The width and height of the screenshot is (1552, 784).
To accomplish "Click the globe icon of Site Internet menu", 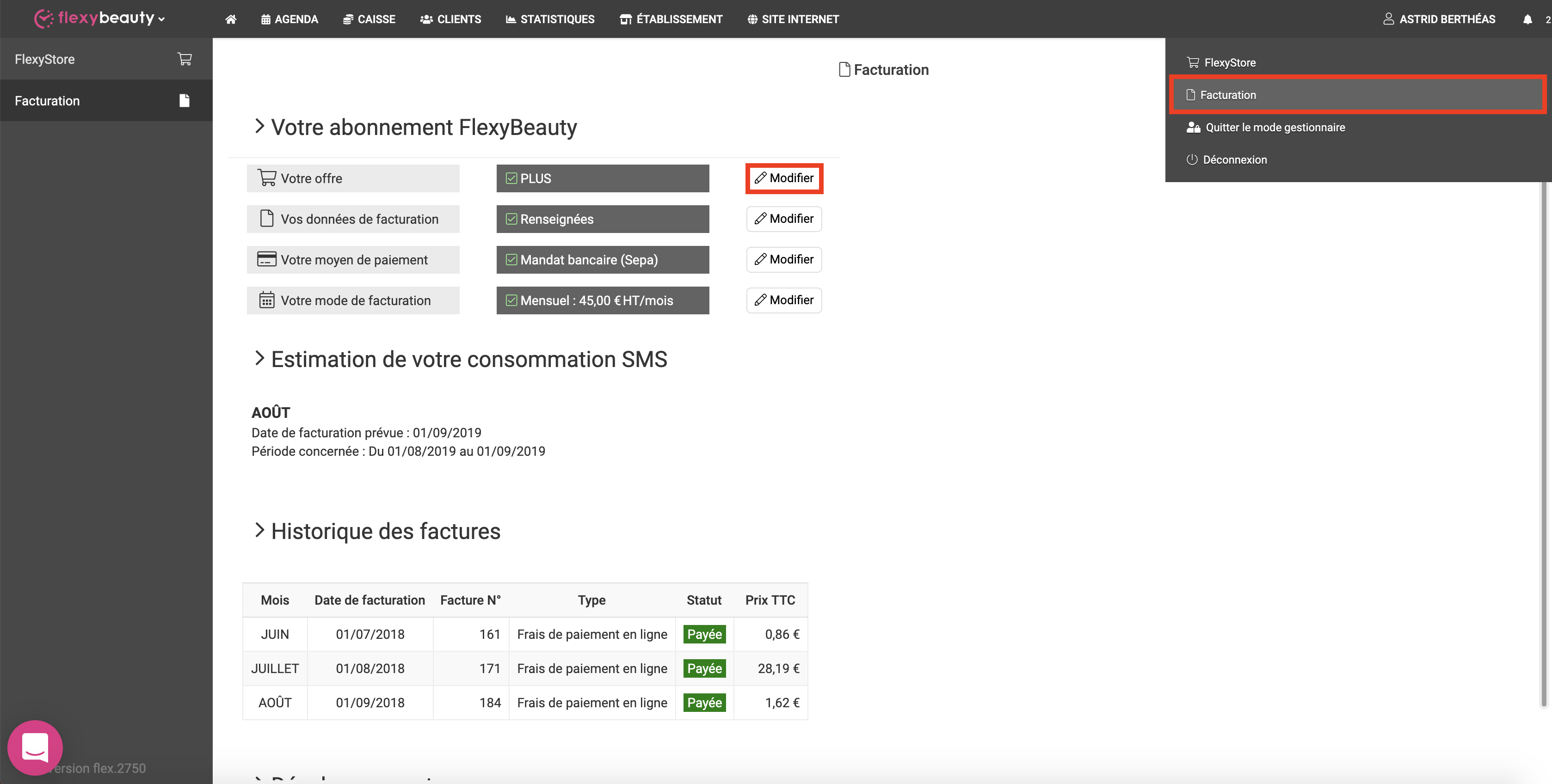I will click(x=752, y=19).
